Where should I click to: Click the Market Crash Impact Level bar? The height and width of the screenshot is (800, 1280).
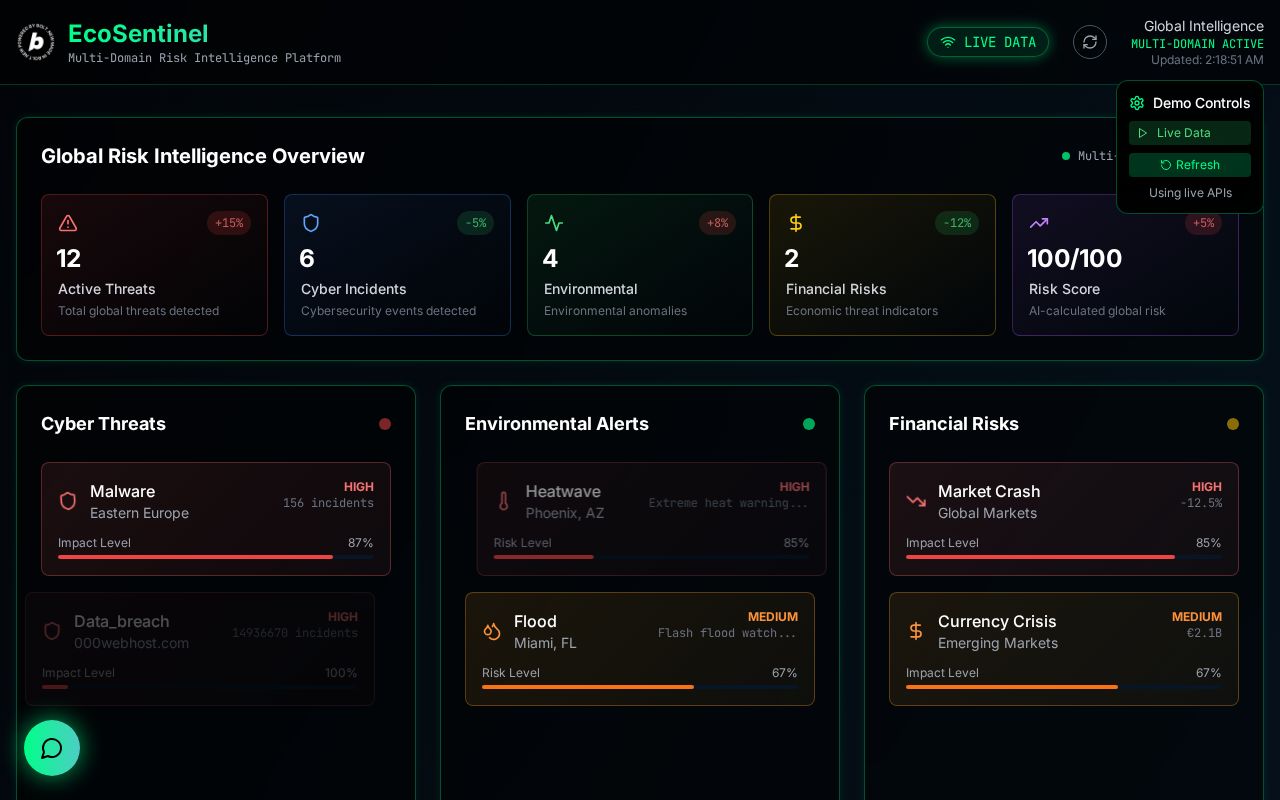[1064, 557]
